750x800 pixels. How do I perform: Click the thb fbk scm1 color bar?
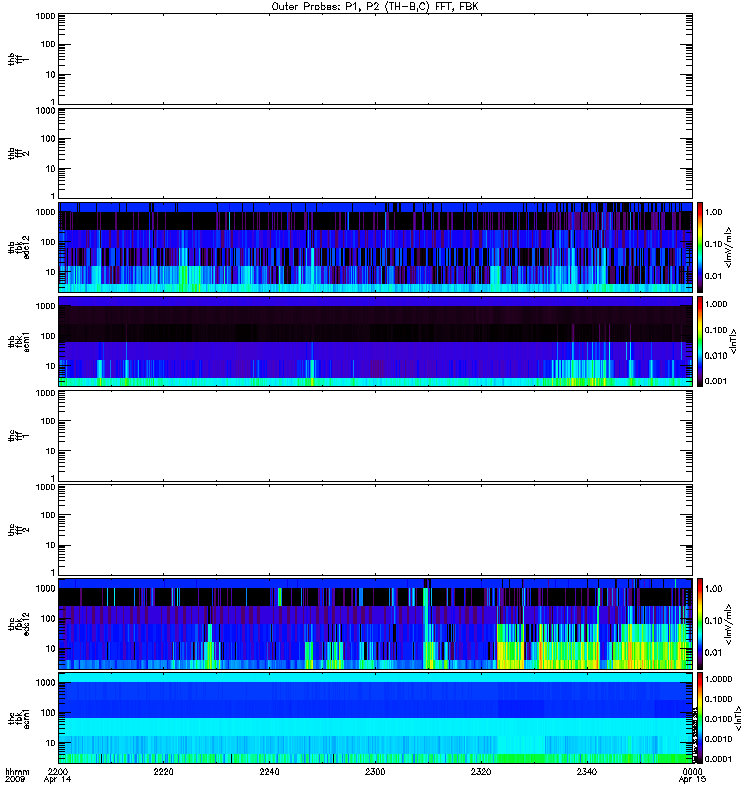coord(700,341)
